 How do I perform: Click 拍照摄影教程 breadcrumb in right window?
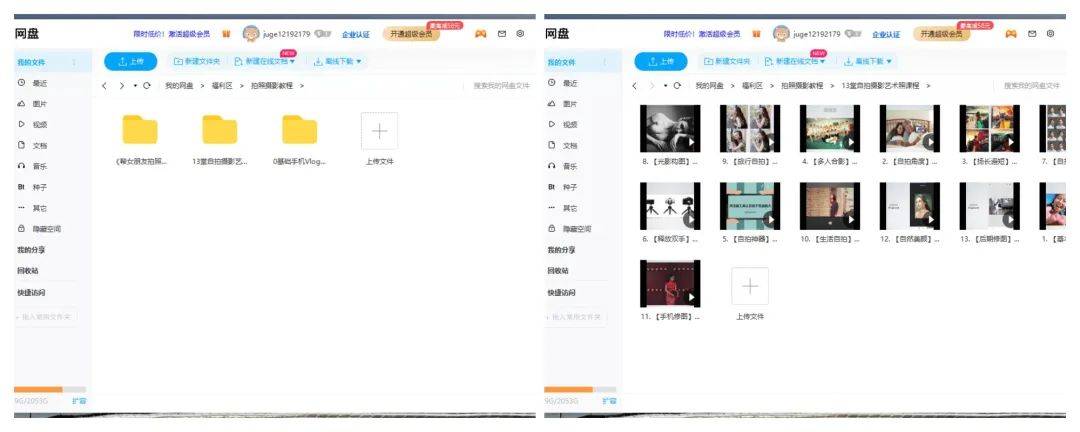[x=802, y=86]
